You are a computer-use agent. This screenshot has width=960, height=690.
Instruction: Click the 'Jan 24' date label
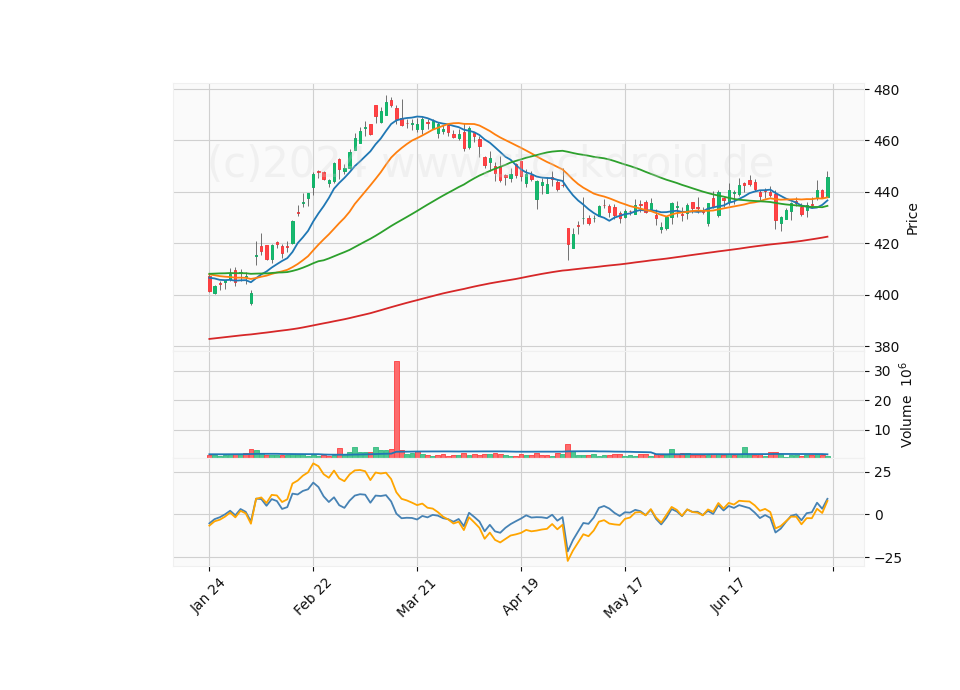click(x=207, y=596)
